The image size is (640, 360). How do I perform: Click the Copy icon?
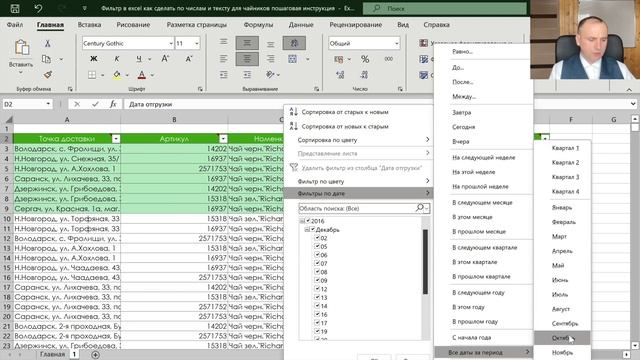point(47,59)
